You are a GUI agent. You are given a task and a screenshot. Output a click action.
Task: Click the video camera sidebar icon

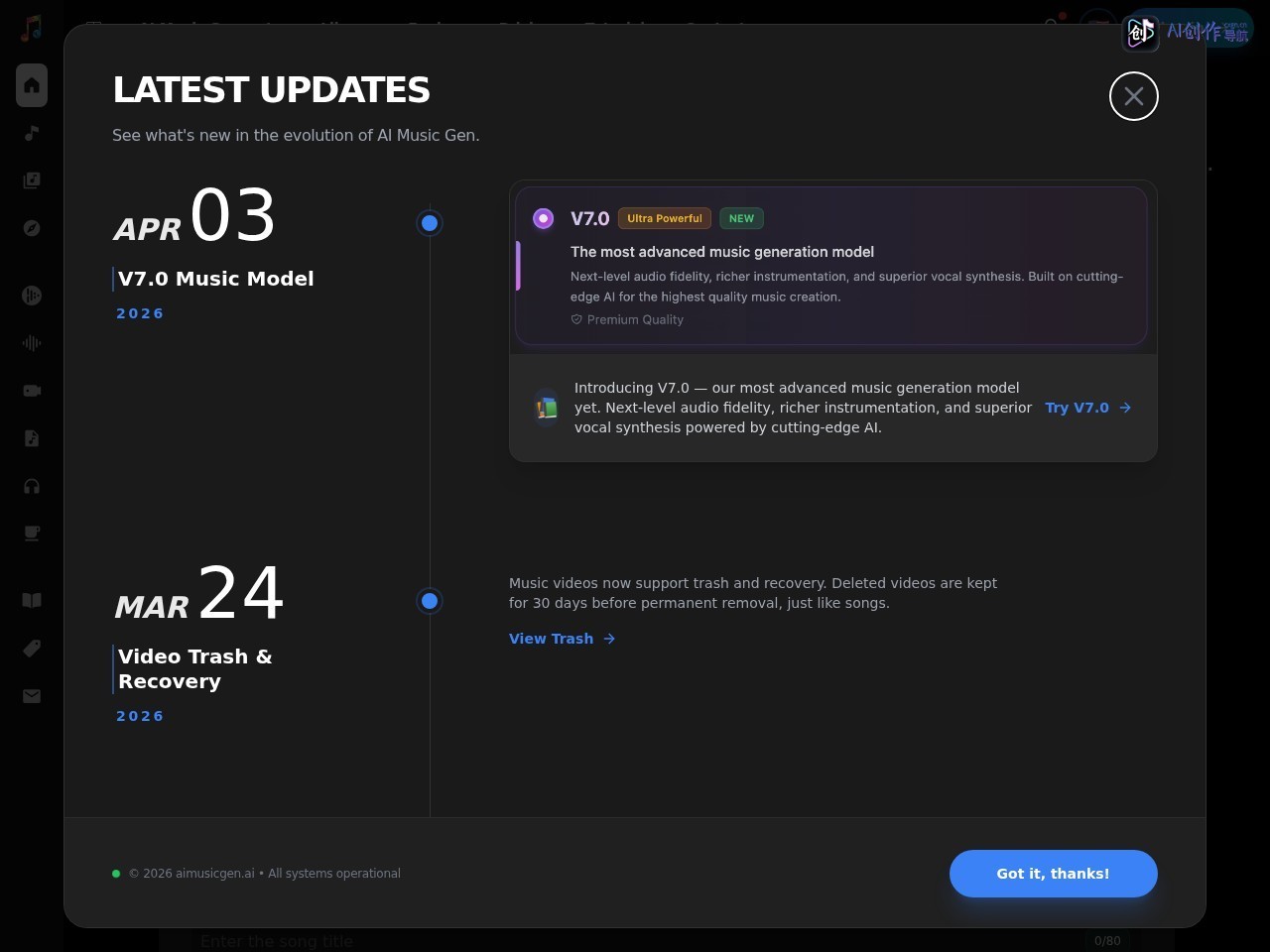tap(32, 391)
